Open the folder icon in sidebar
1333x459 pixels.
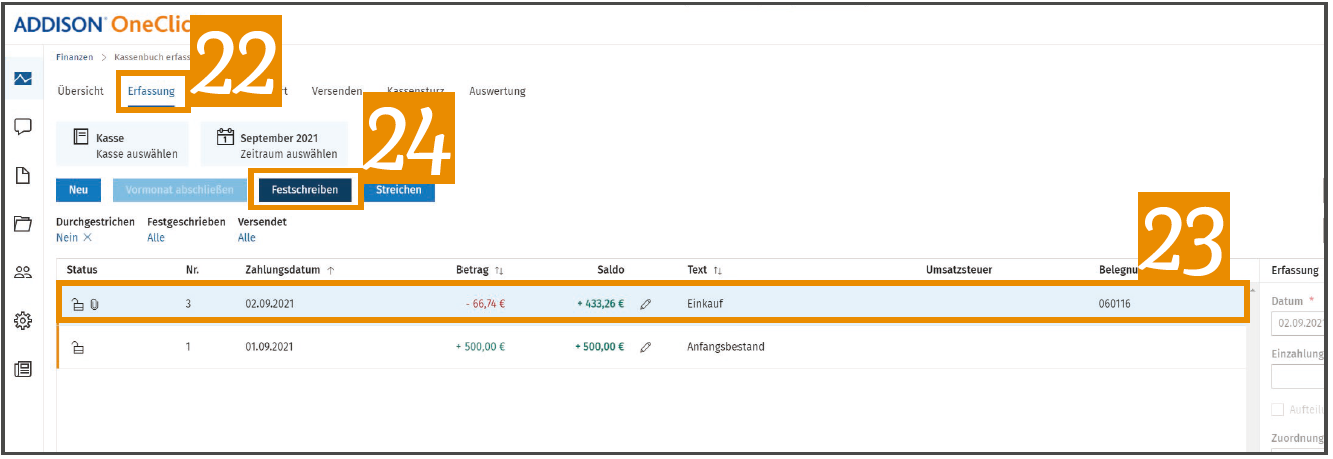coord(23,224)
